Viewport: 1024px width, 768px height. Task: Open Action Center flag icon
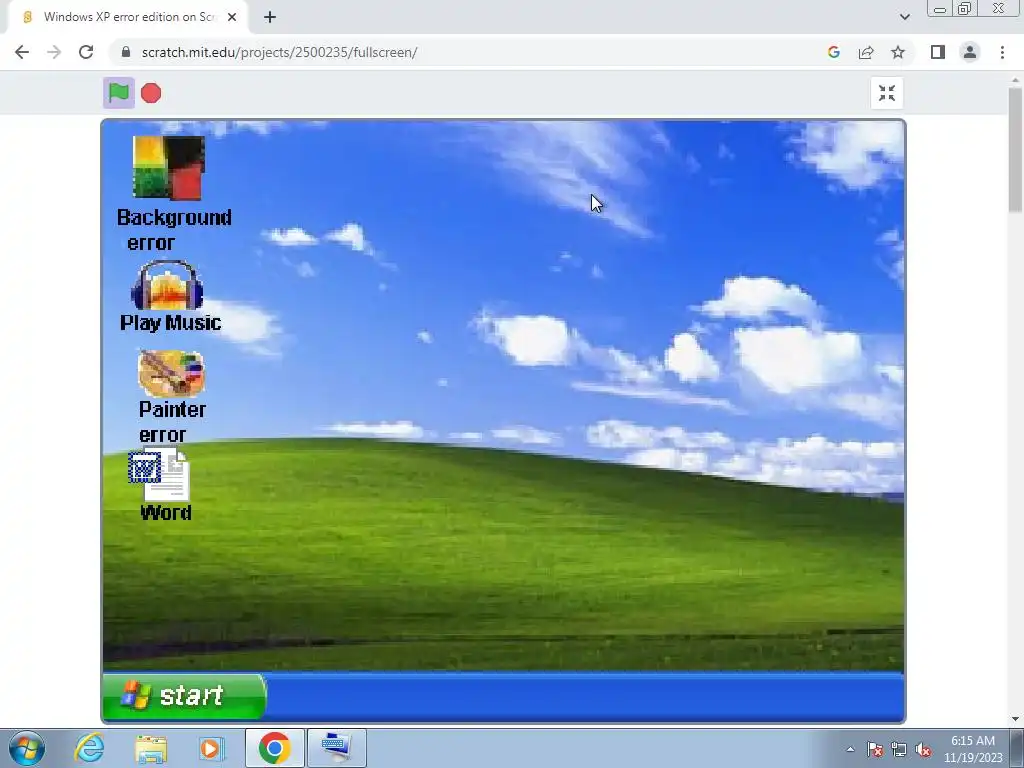[875, 749]
